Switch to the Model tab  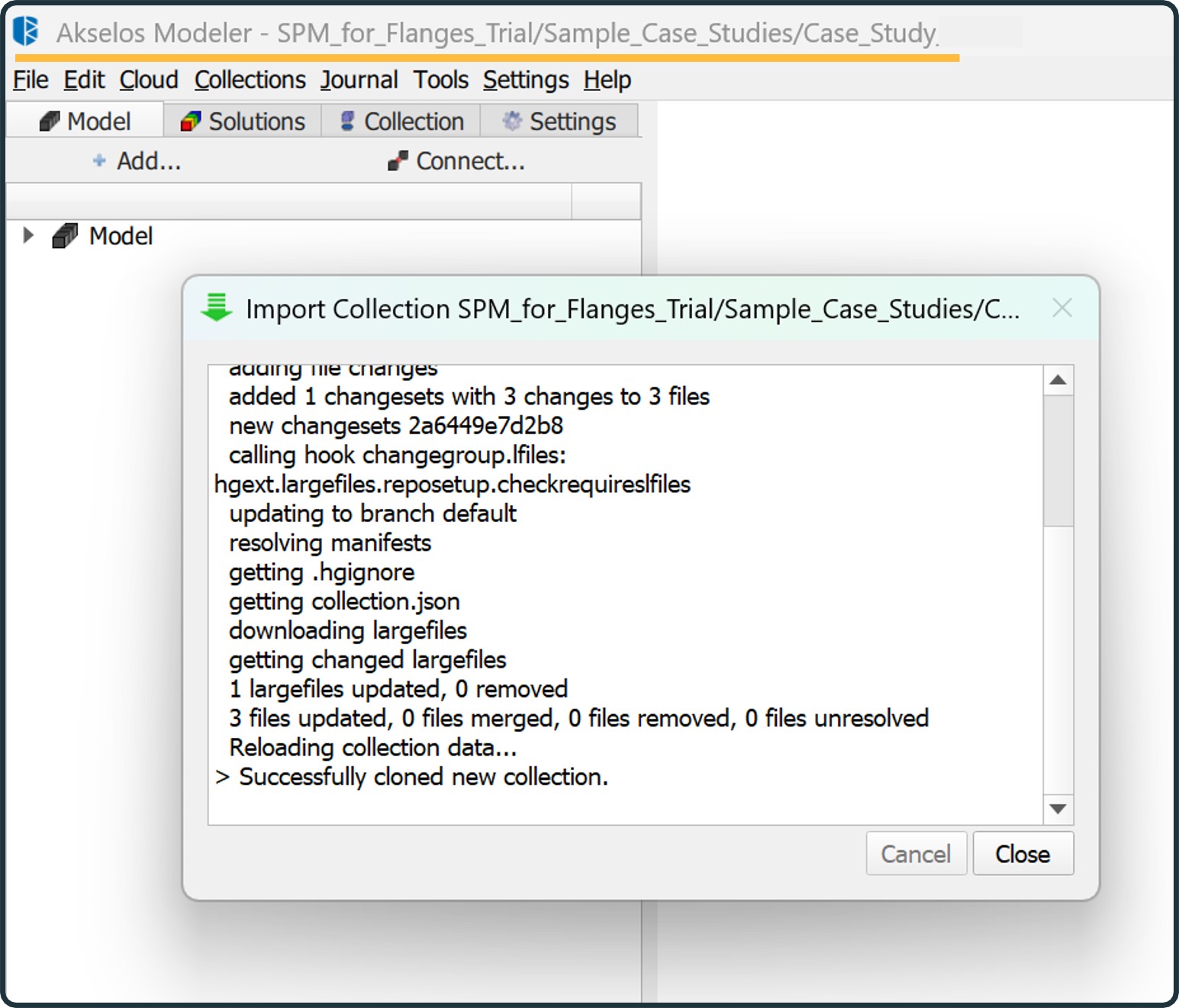point(85,121)
